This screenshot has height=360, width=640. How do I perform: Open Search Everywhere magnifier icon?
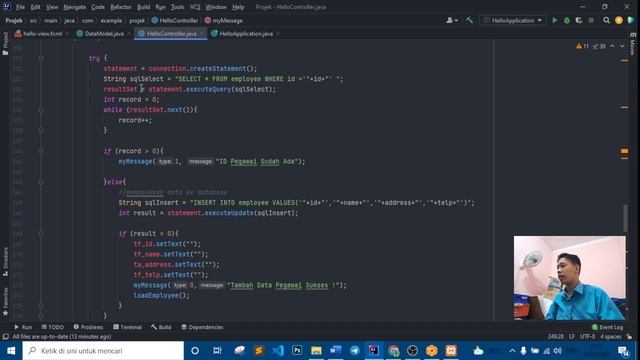[x=607, y=20]
